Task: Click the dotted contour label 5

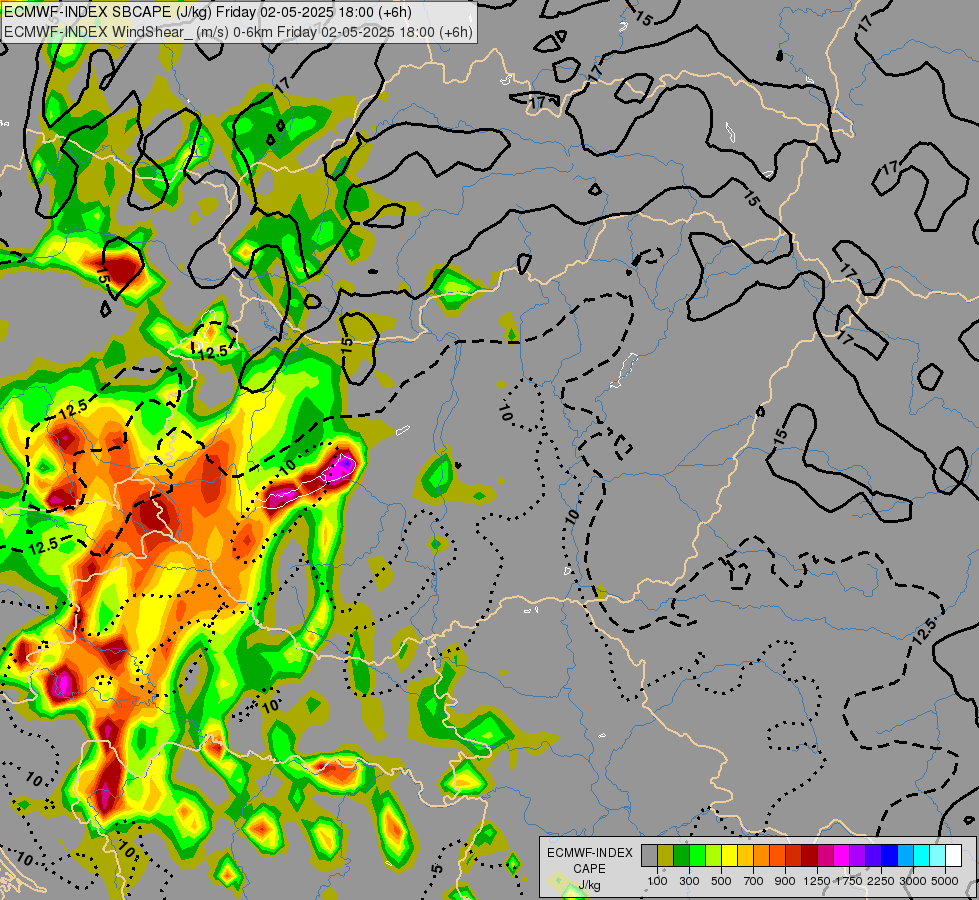Action: (x=437, y=869)
